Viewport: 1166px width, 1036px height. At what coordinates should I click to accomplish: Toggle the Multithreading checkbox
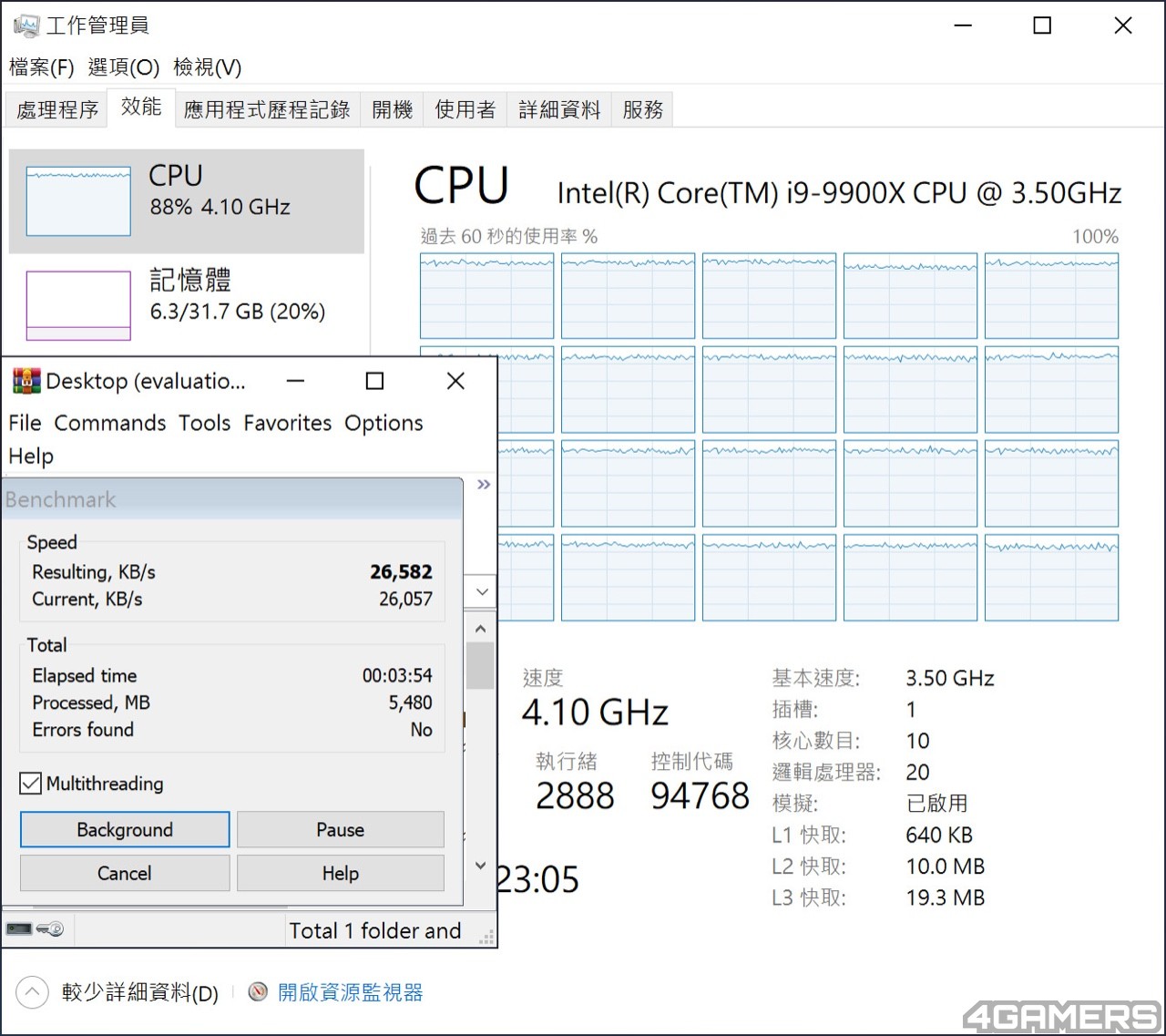click(x=31, y=784)
